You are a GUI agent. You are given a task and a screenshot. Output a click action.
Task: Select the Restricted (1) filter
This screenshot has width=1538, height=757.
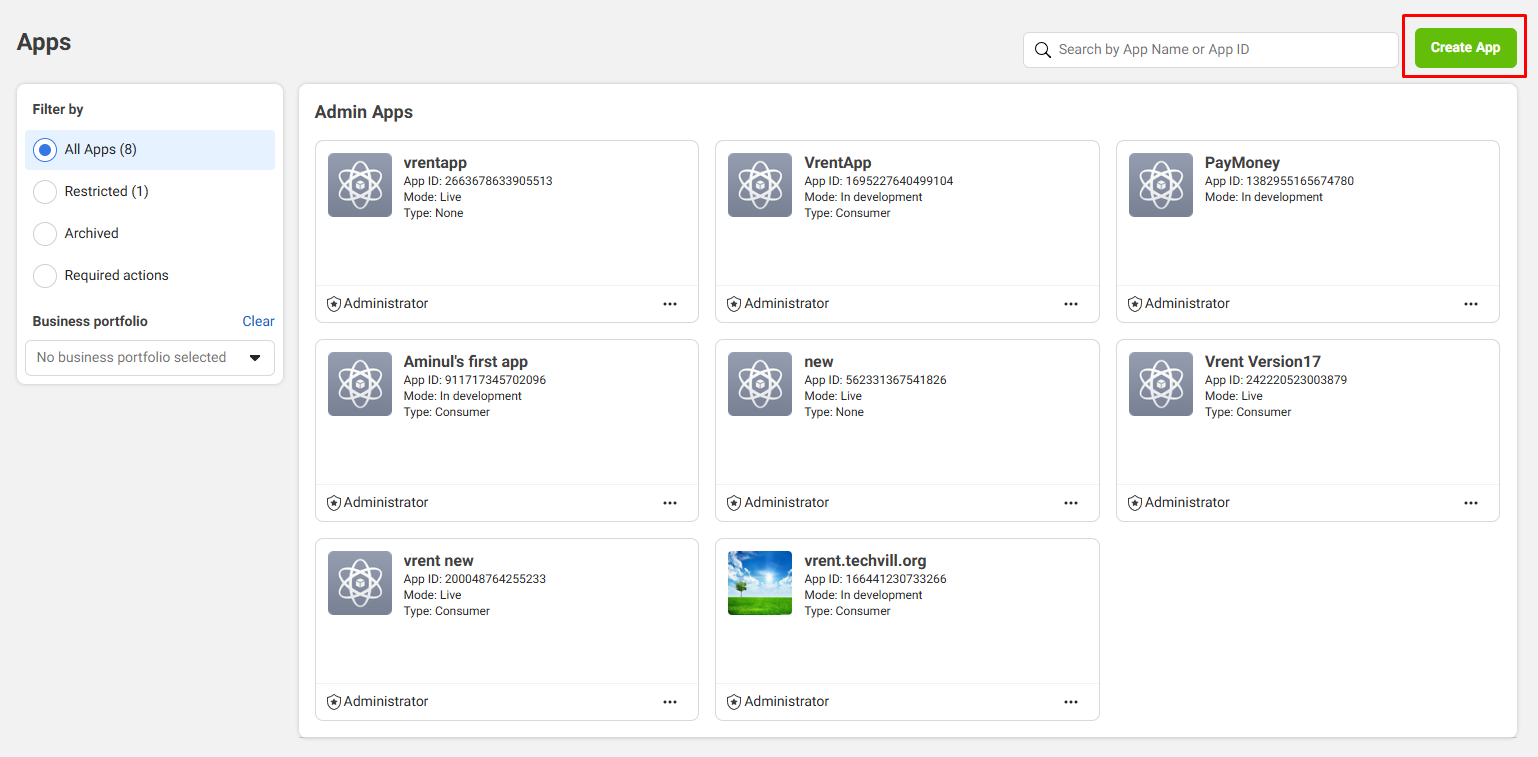(45, 192)
